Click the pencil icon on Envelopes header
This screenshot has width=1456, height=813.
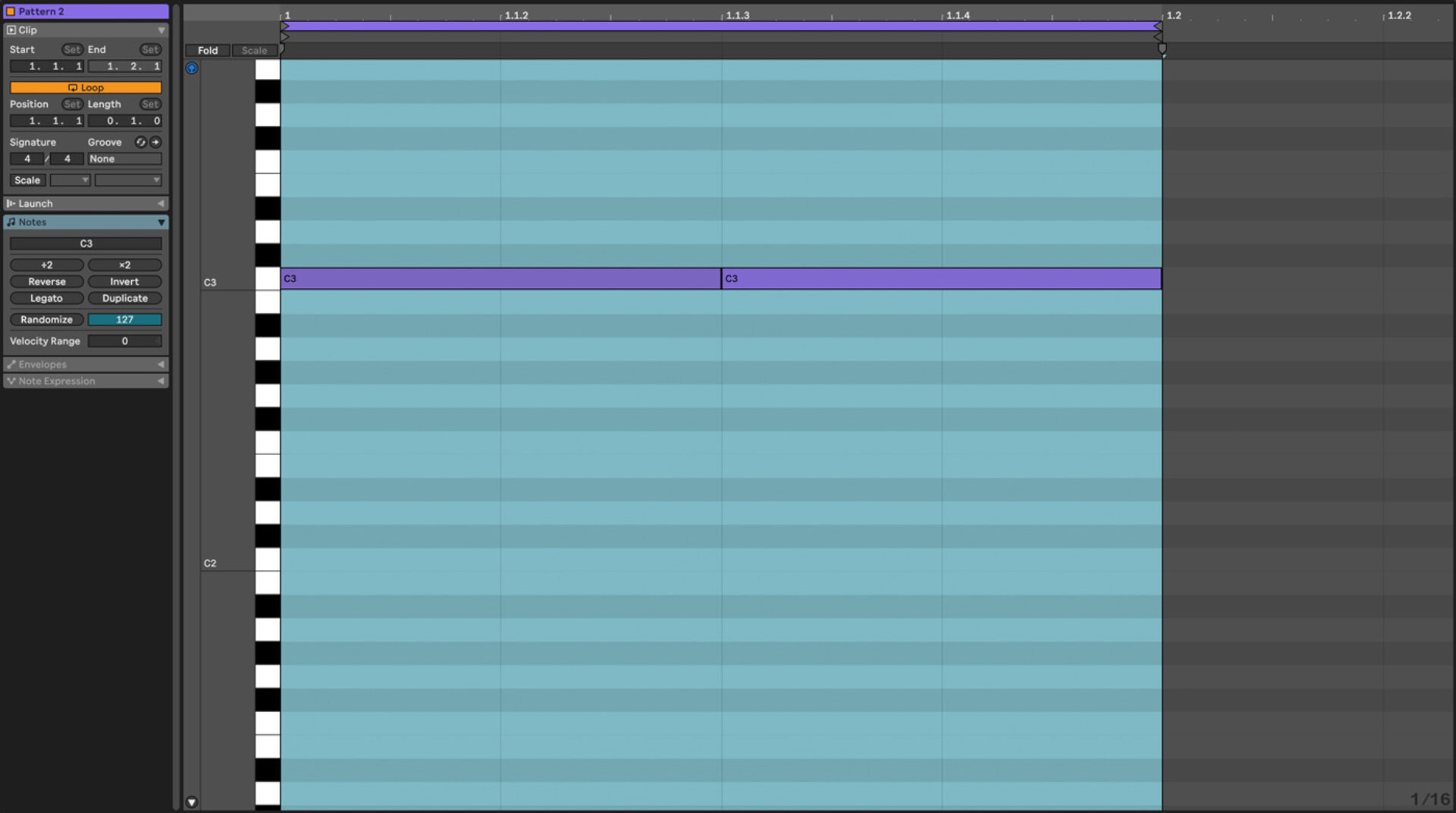11,364
